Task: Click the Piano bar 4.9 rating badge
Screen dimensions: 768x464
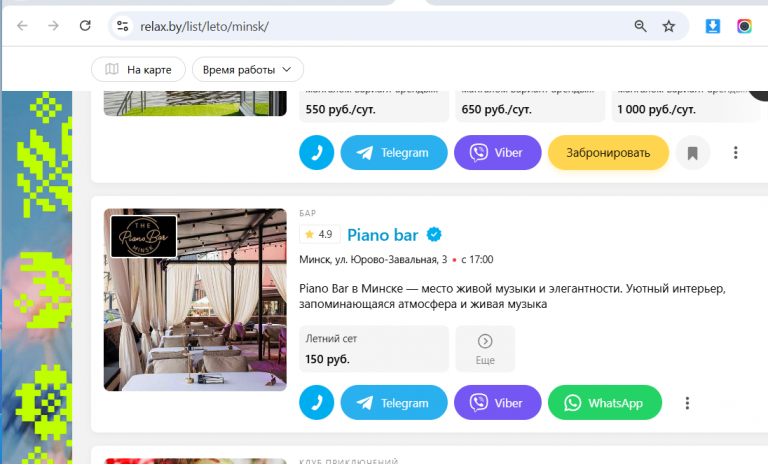Action: tap(319, 234)
